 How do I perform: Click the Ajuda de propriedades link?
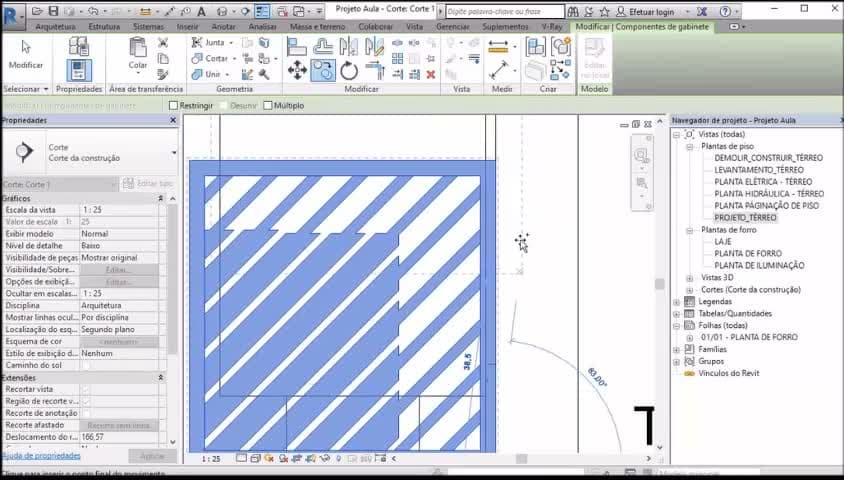pyautogui.click(x=41, y=456)
